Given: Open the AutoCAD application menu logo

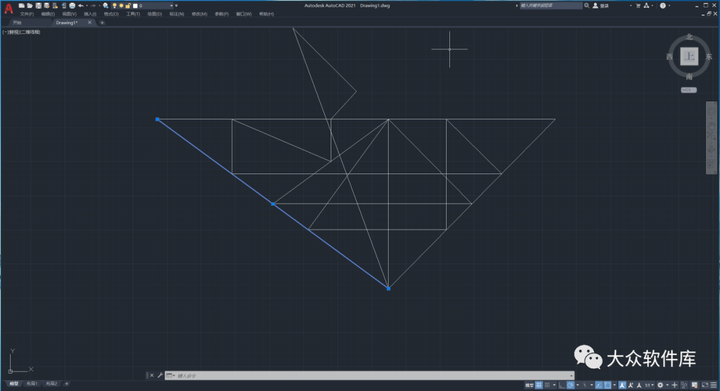Looking at the screenshot, I should click(x=8, y=8).
